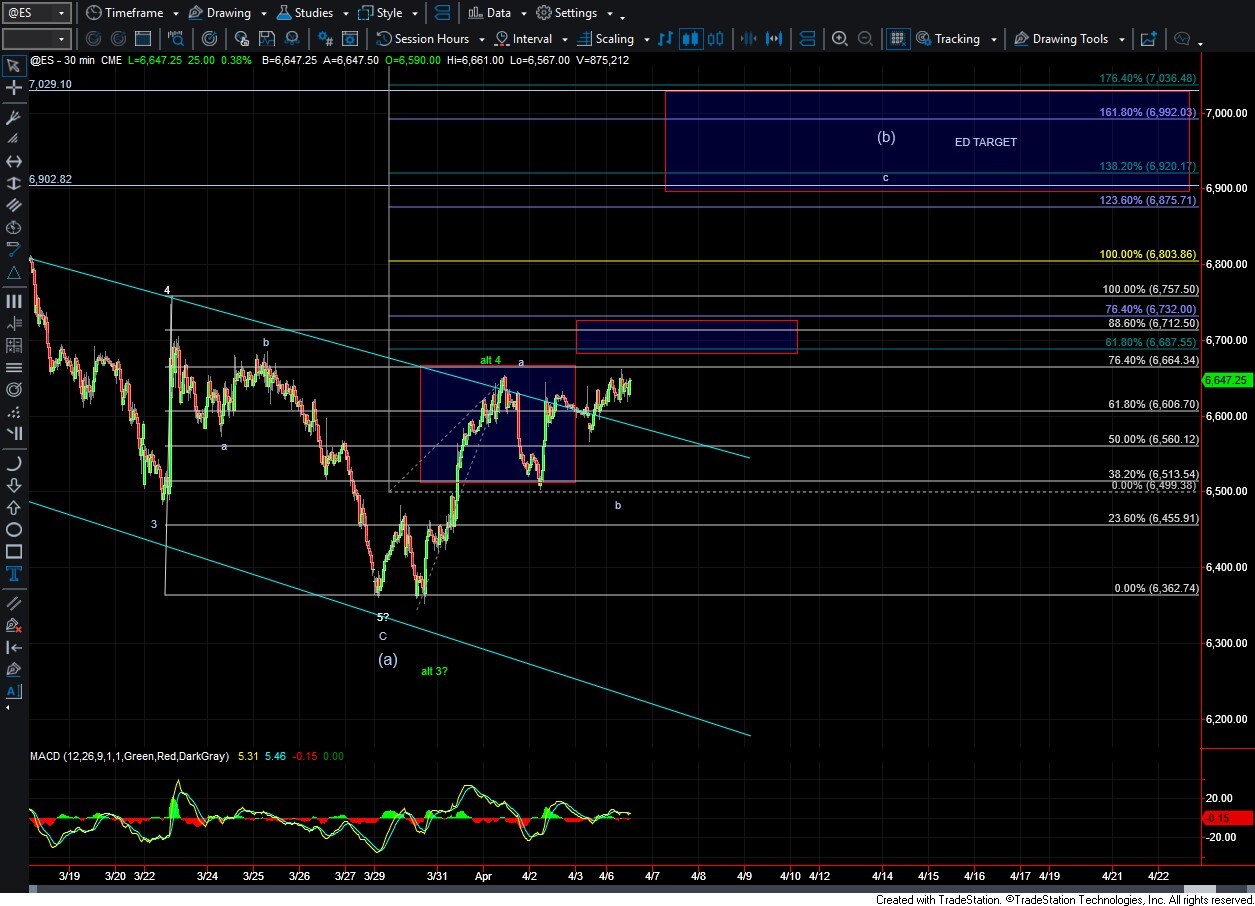The width and height of the screenshot is (1255, 906).
Task: Toggle candlestick bar type
Action: (690, 39)
